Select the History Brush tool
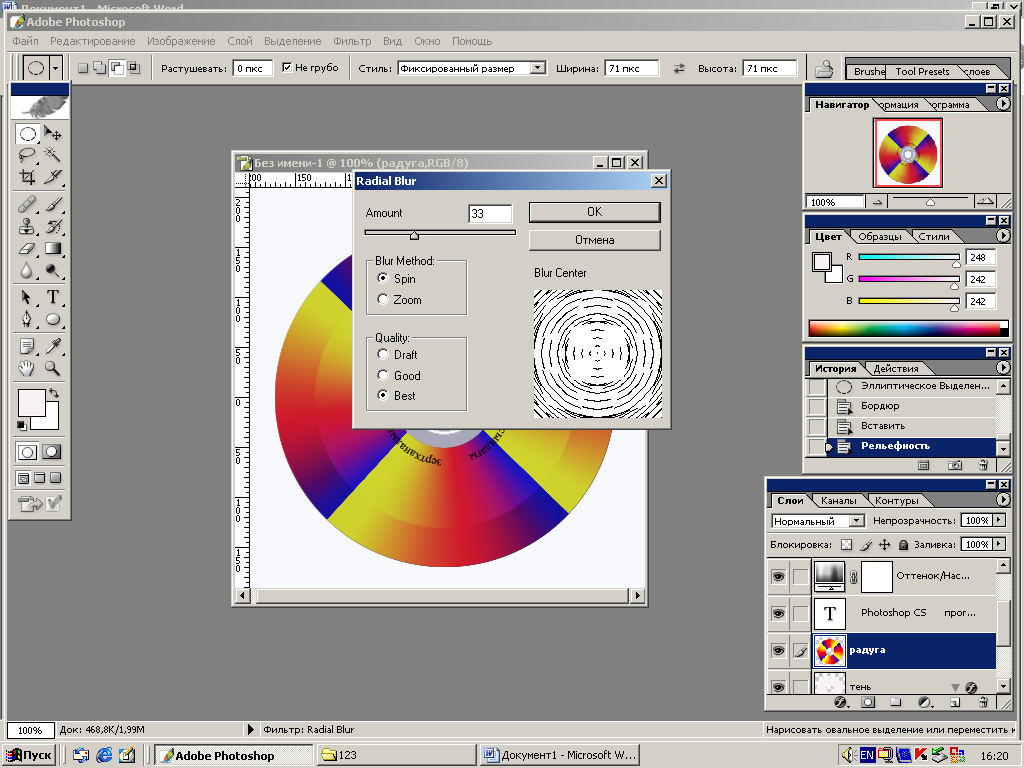This screenshot has width=1024, height=768. [53, 227]
